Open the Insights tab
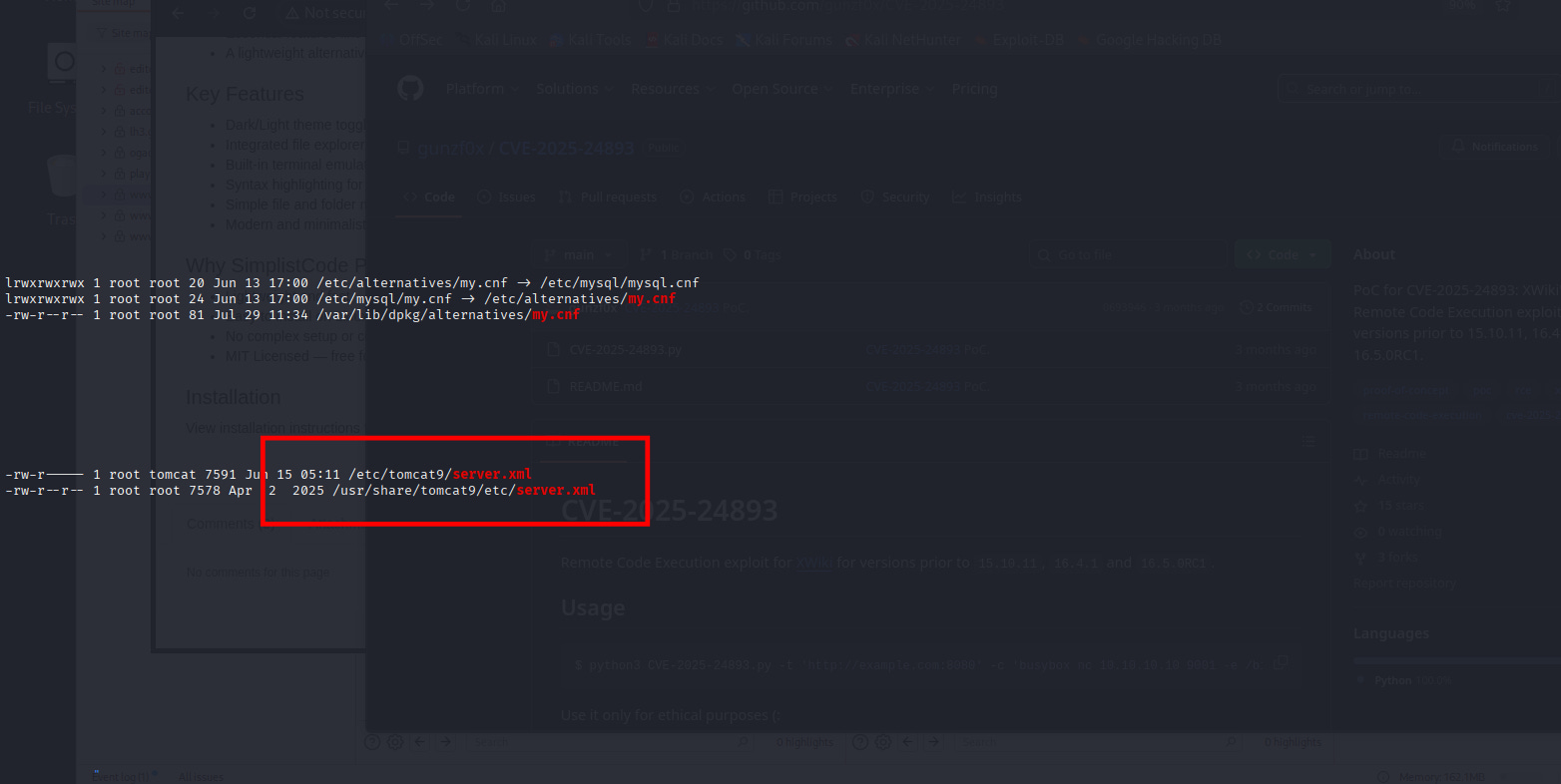Image resolution: width=1561 pixels, height=784 pixels. [x=987, y=197]
